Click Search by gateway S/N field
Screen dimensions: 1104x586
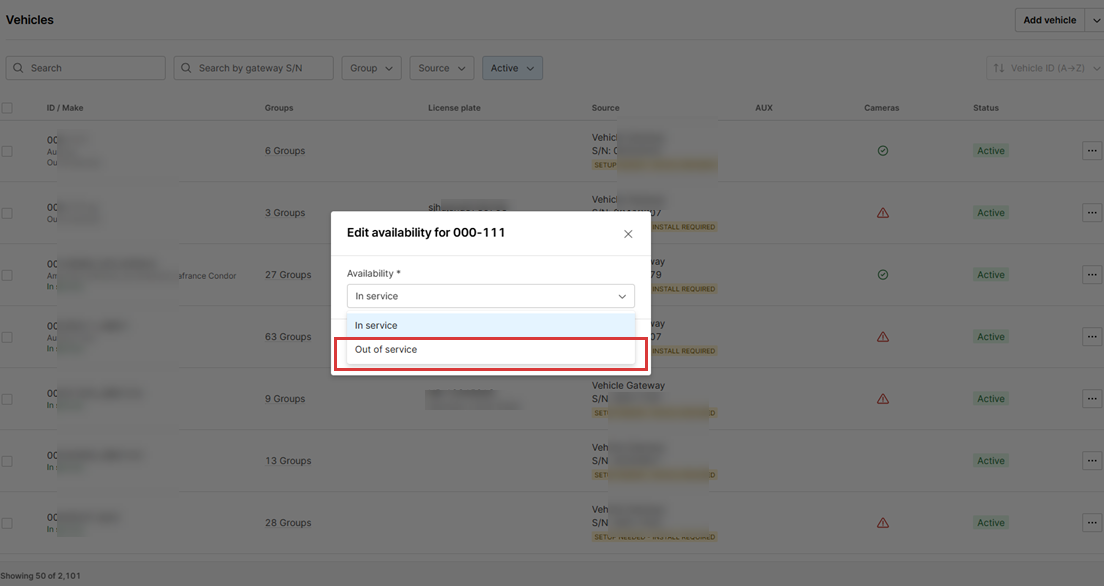254,68
